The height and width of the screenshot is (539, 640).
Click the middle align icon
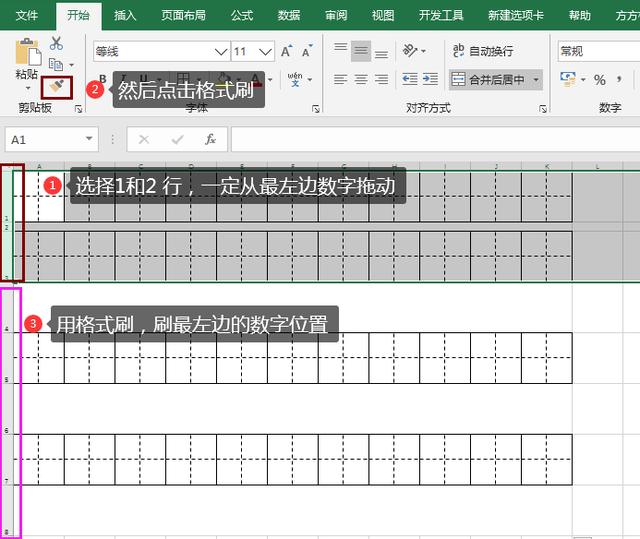pos(361,51)
